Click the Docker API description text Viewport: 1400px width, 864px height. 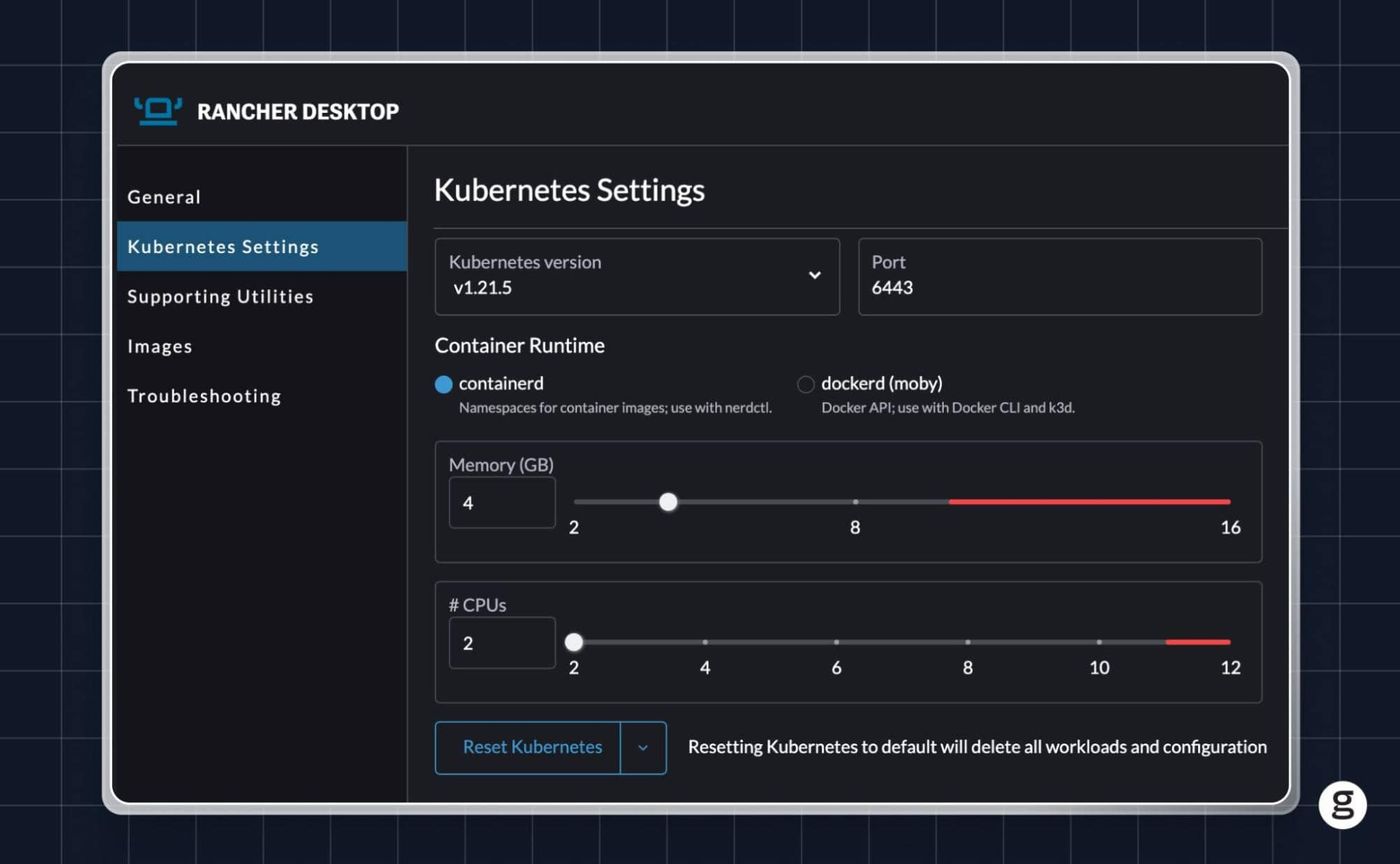948,408
